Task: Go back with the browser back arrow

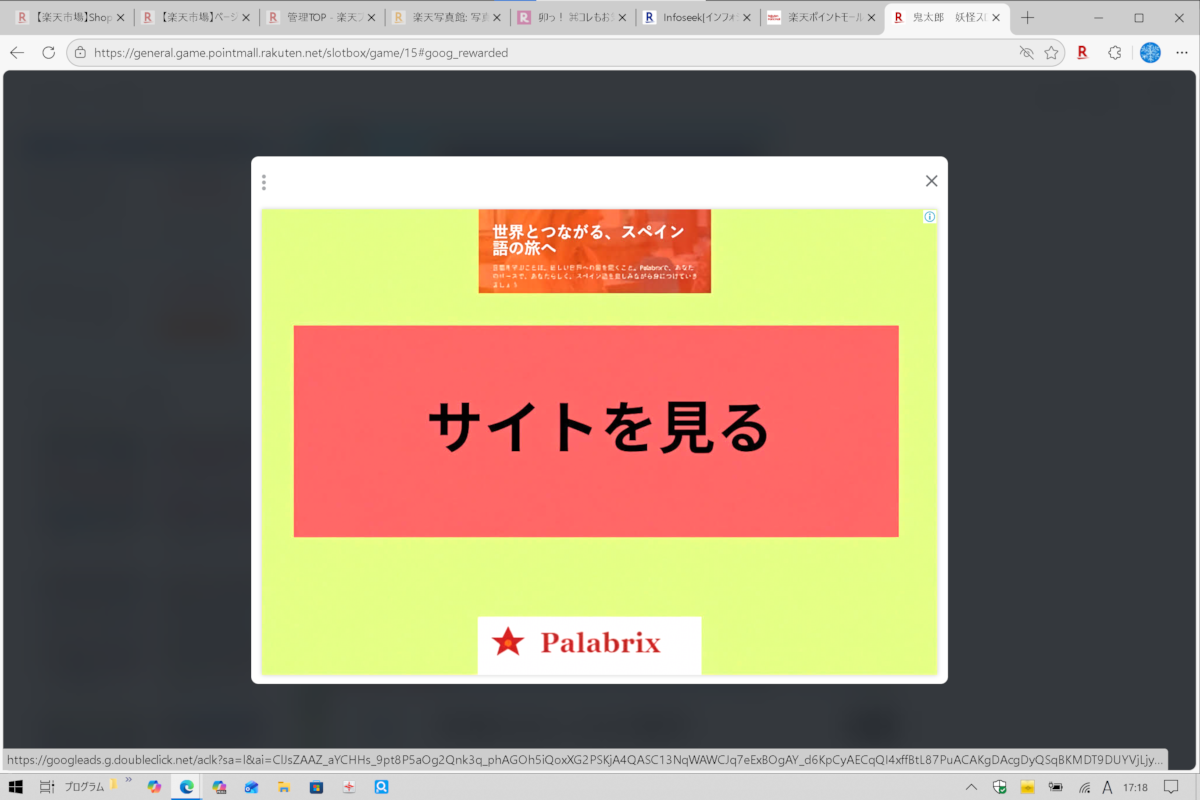Action: tap(17, 52)
